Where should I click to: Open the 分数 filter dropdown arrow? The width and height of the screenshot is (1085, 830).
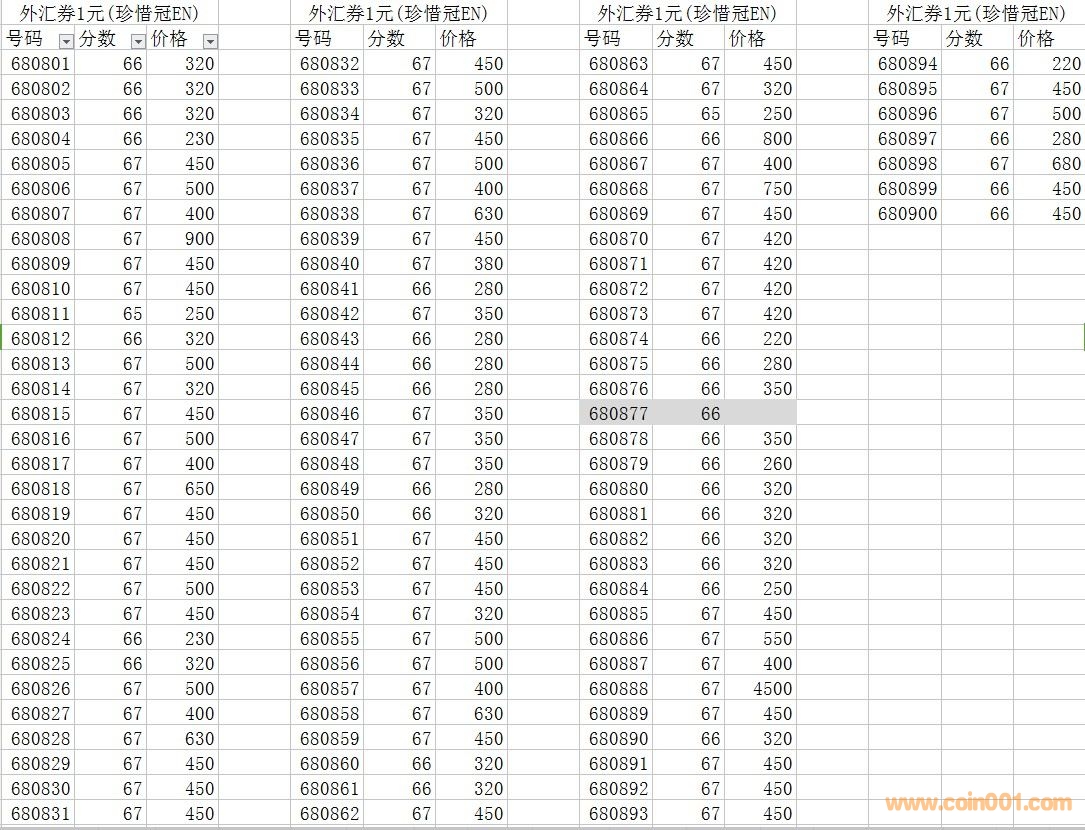click(x=138, y=41)
